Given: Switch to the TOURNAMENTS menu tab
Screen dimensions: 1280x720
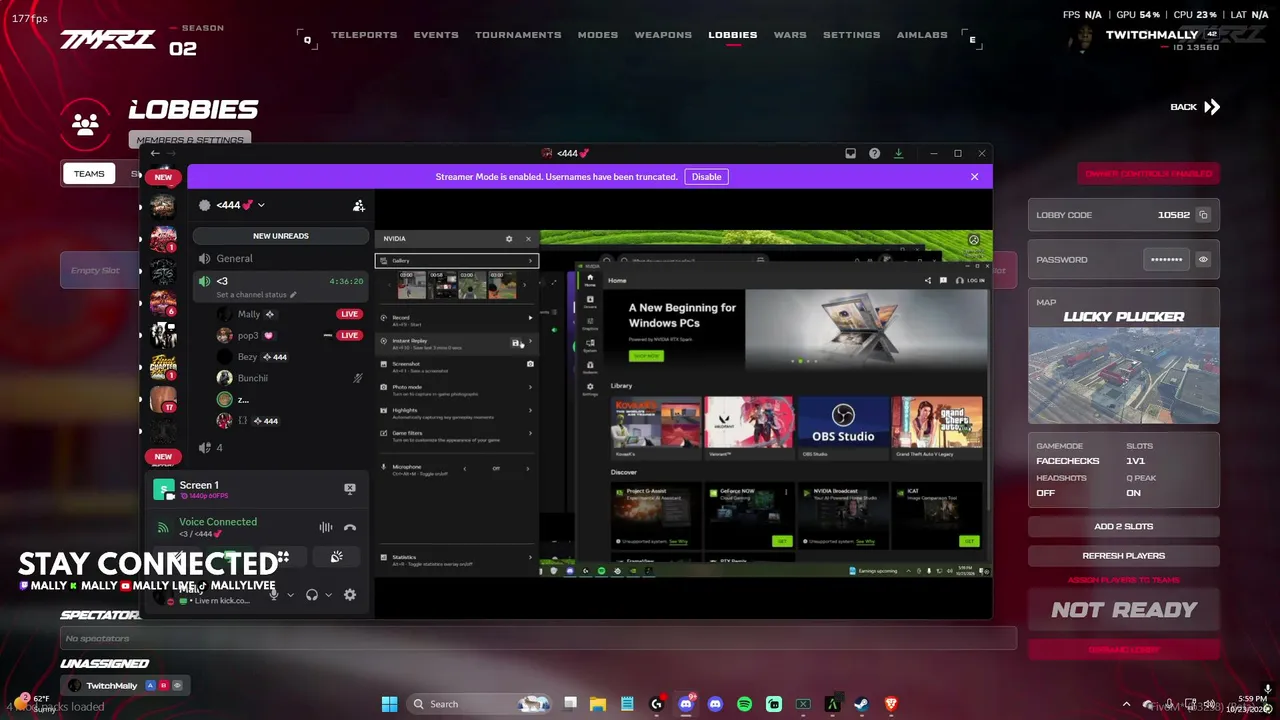Looking at the screenshot, I should click(518, 35).
